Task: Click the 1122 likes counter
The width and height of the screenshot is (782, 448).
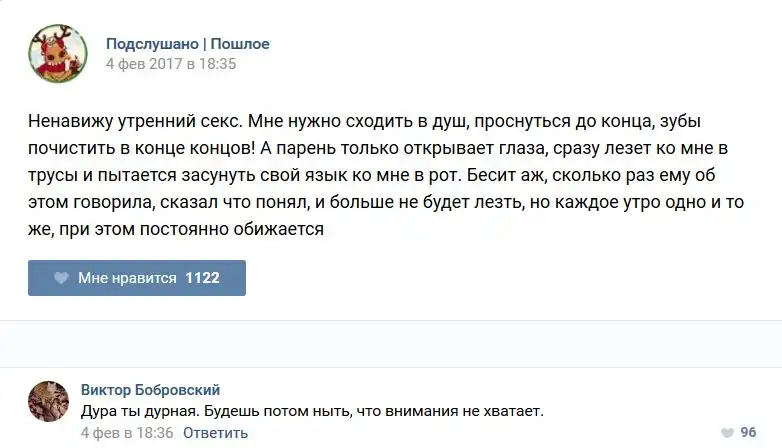Action: 202,278
